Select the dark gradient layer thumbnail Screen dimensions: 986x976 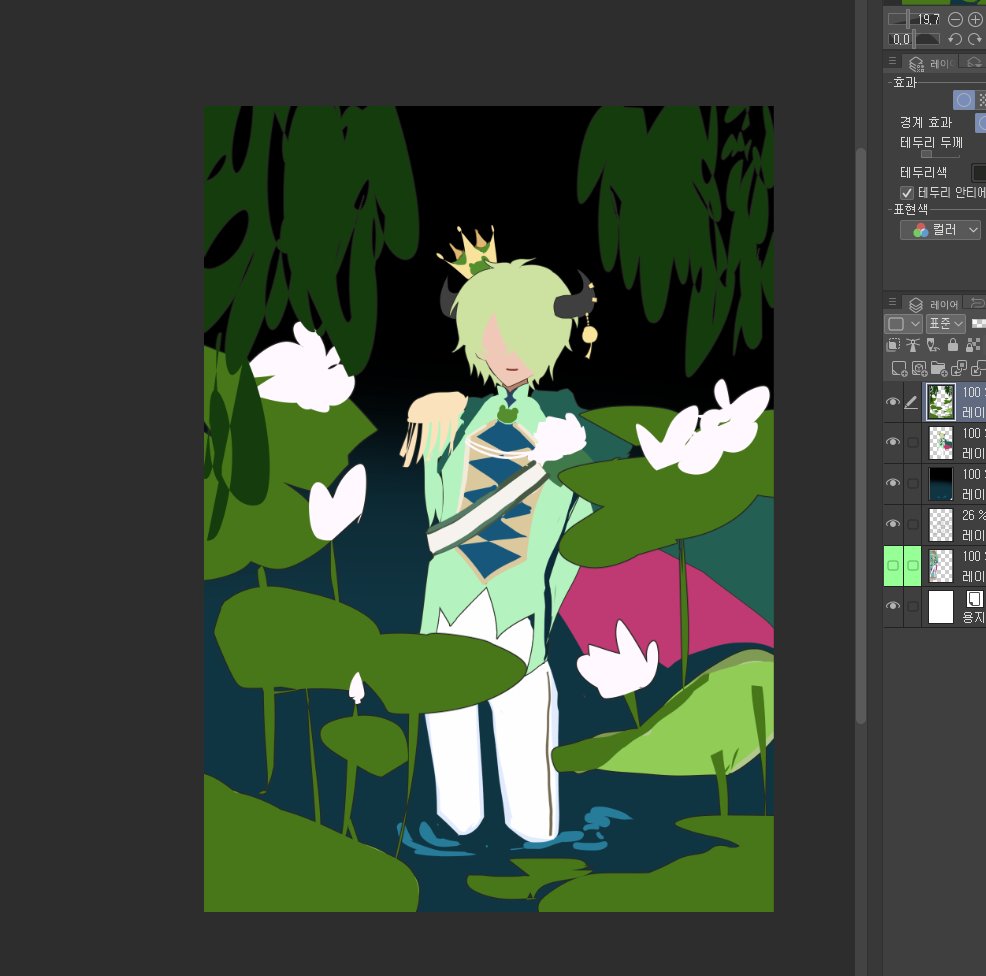[x=941, y=484]
